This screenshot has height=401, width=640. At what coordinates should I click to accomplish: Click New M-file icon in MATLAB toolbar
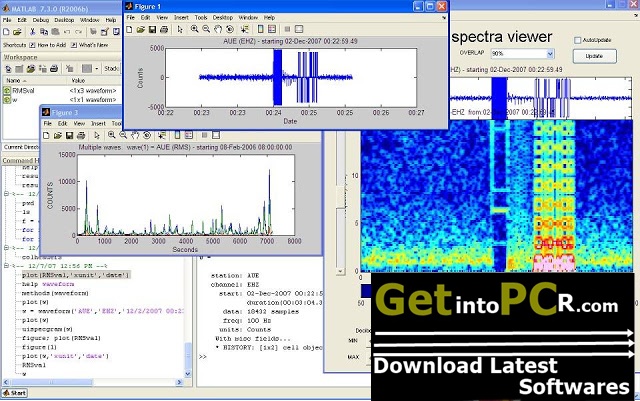click(x=6, y=31)
